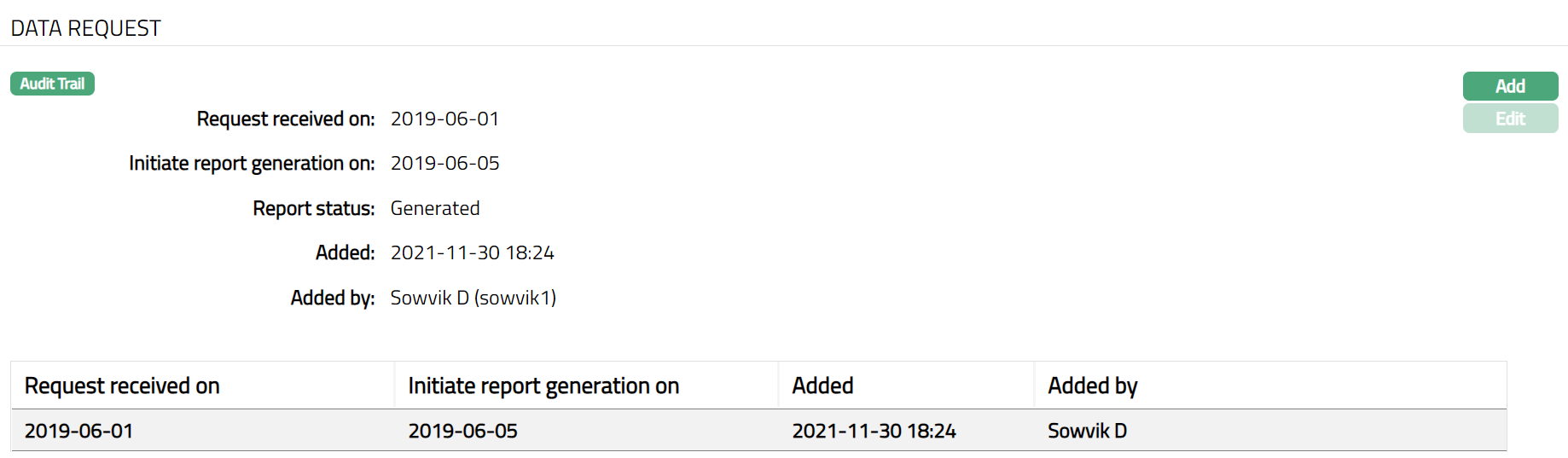Image resolution: width=1568 pixels, height=458 pixels.
Task: Click the Added timestamp 2021-11-30 18:24 detail
Action: [x=472, y=252]
